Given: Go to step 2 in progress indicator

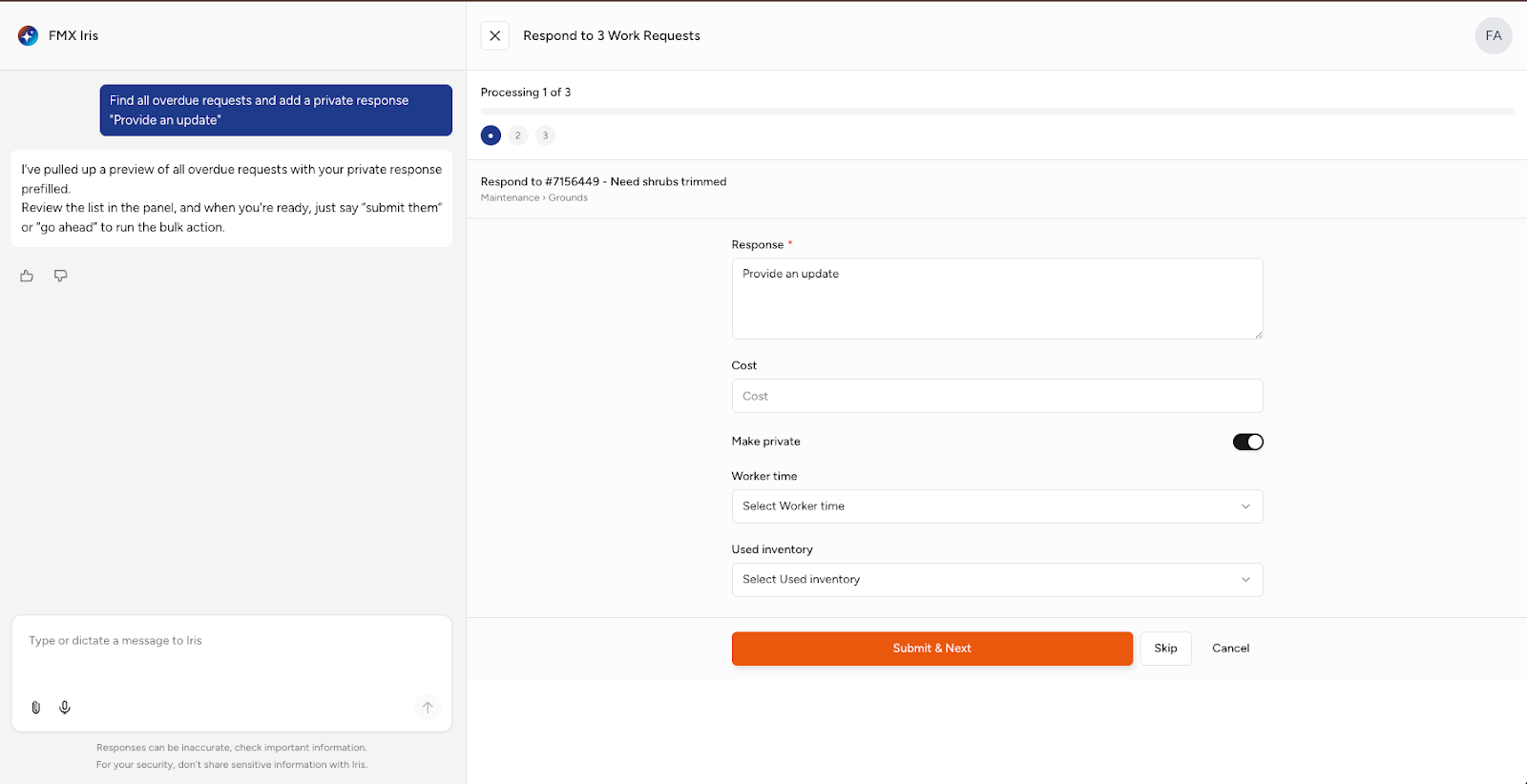Looking at the screenshot, I should coord(518,135).
